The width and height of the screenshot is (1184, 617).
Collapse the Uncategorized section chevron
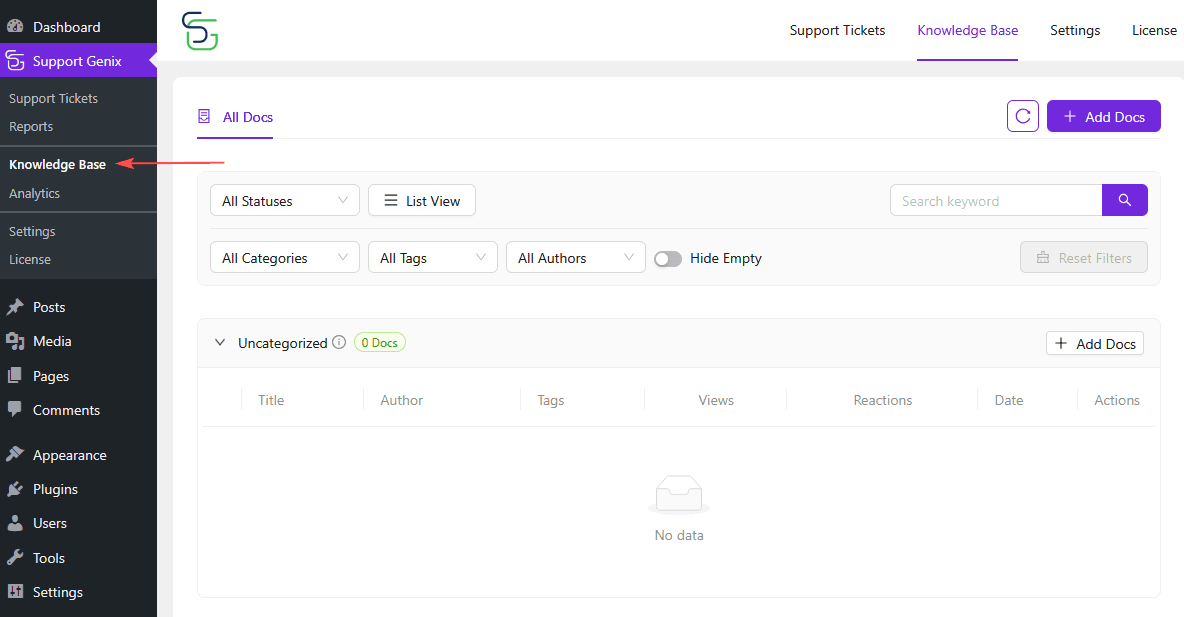[x=220, y=342]
